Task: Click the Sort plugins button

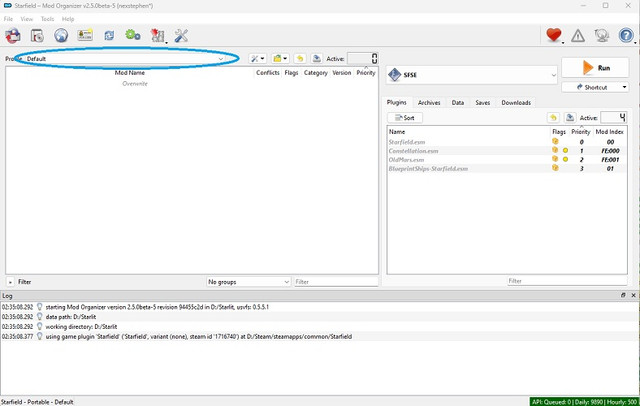Action: click(x=405, y=118)
